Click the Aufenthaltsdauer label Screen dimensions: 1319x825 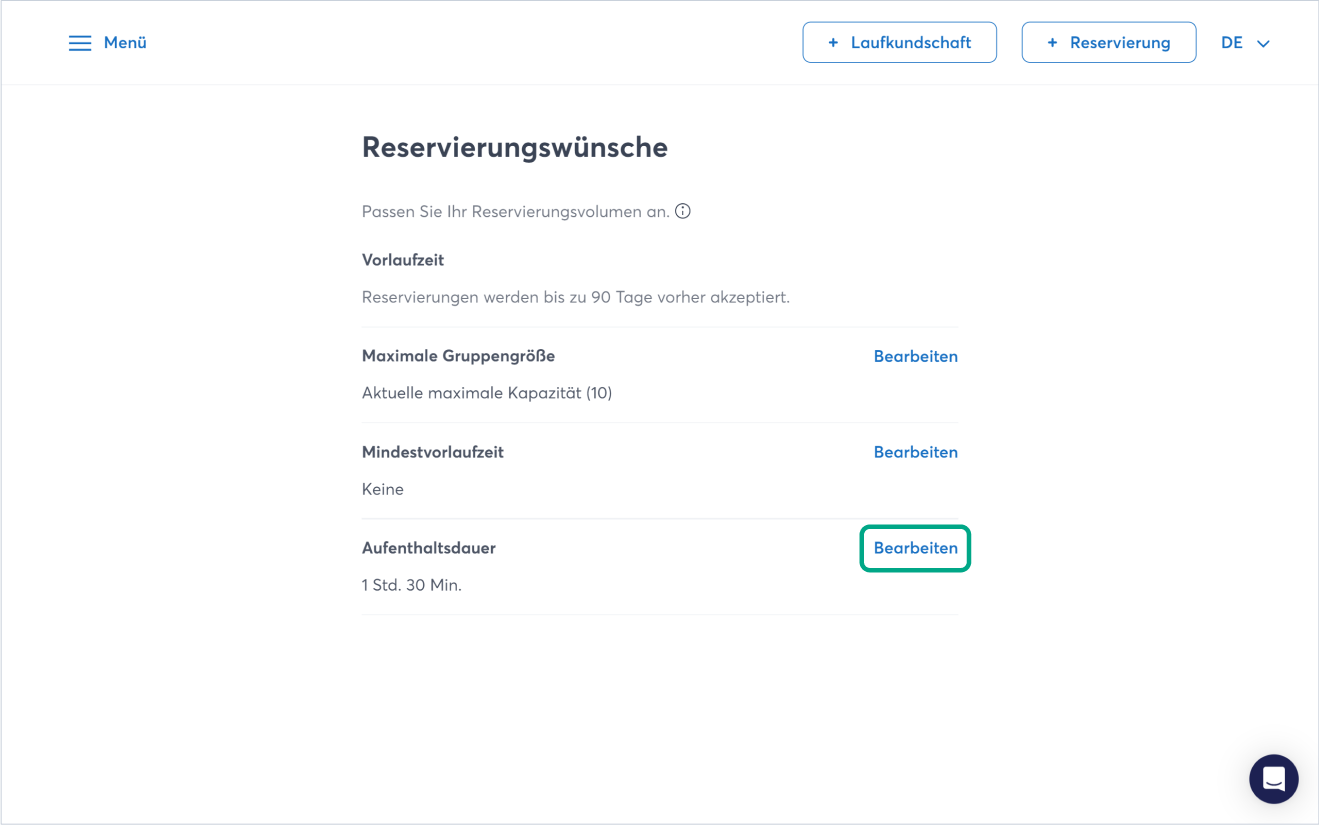[428, 548]
